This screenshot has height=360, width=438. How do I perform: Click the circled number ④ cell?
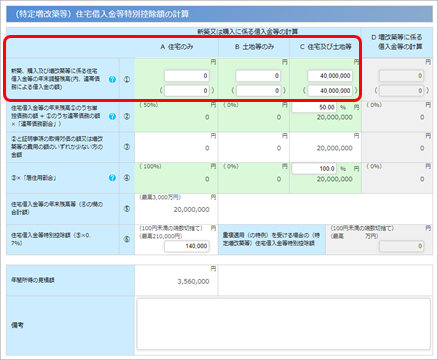click(x=127, y=178)
